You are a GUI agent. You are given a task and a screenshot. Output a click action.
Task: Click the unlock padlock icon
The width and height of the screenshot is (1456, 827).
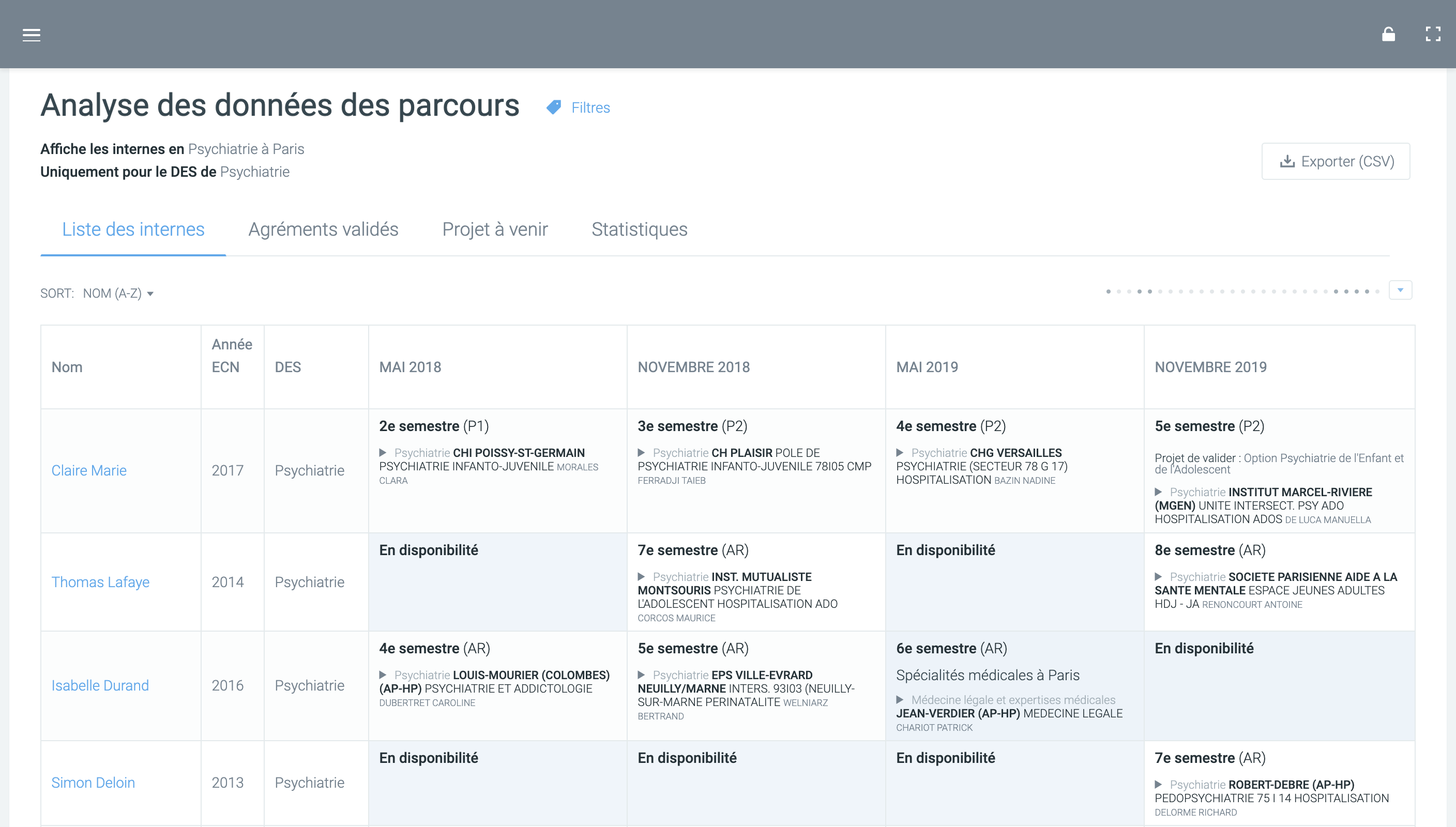[1388, 35]
